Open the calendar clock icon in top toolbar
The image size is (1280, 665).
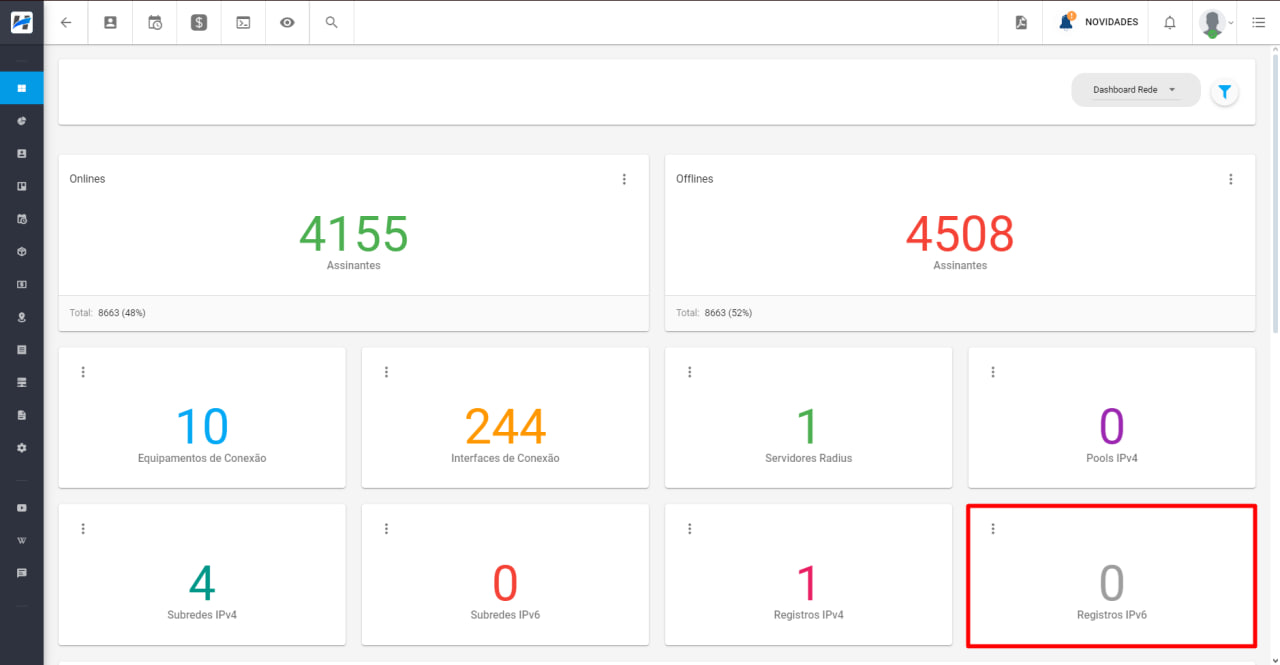(x=155, y=22)
